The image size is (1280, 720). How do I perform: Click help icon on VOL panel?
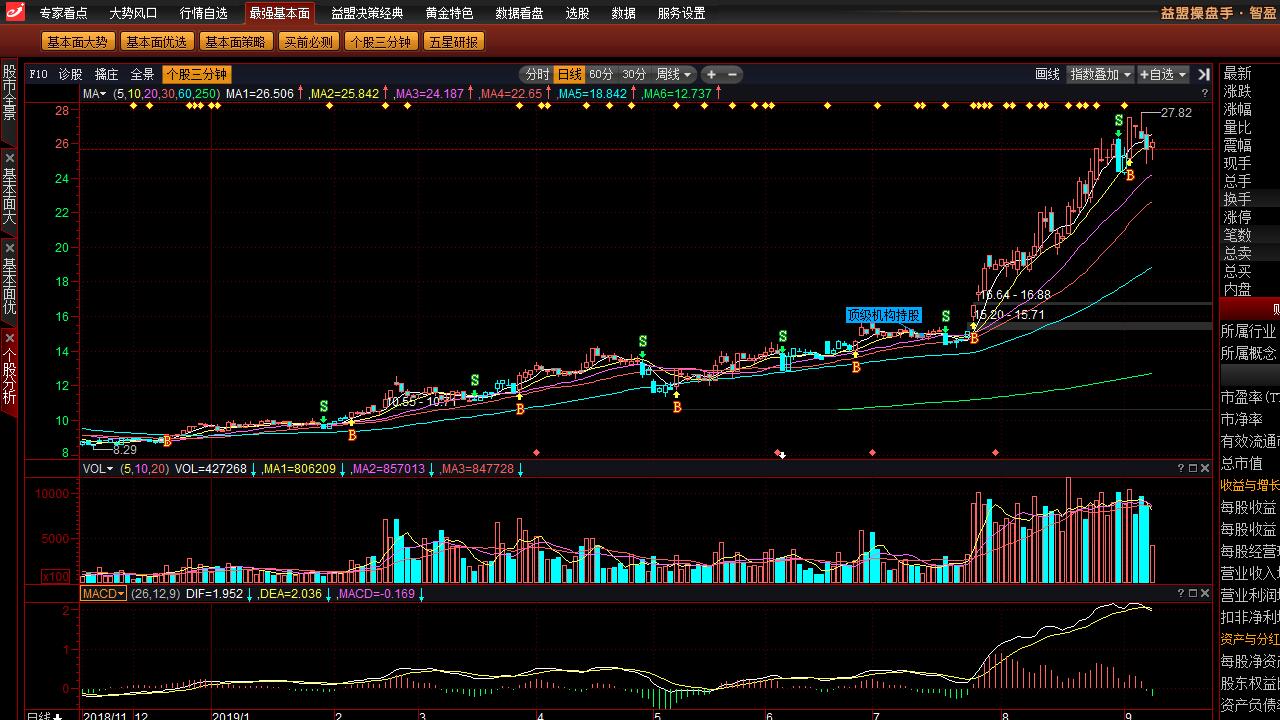click(1181, 468)
